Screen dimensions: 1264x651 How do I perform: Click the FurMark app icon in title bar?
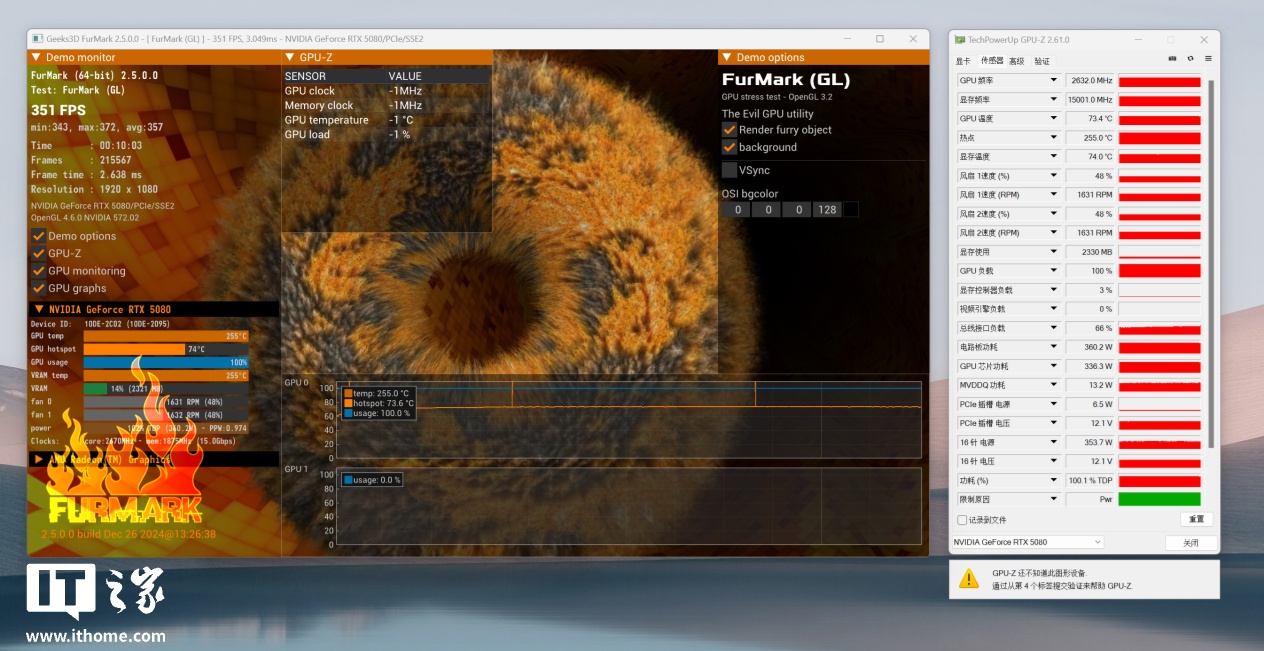coord(36,39)
